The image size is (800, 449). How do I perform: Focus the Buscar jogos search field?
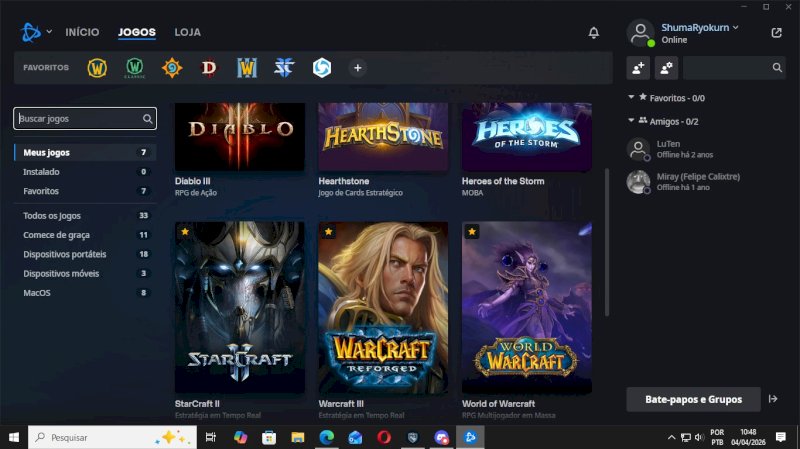85,118
